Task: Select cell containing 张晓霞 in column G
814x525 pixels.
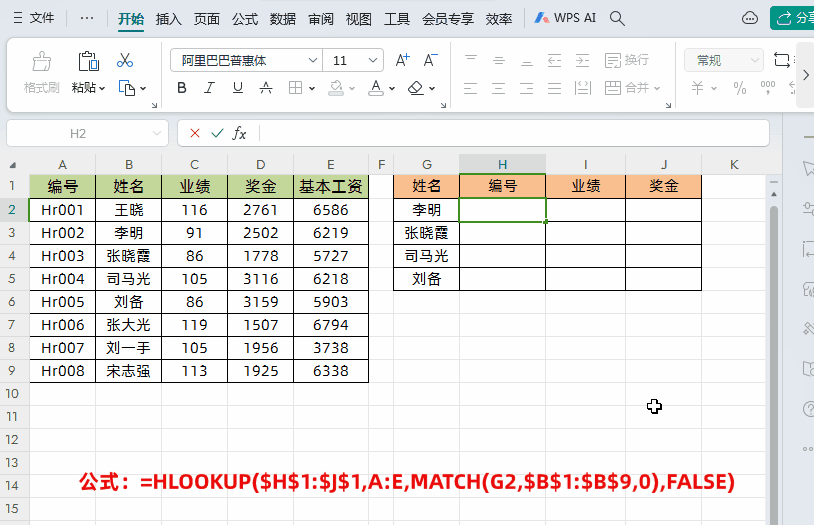Action: [x=427, y=233]
